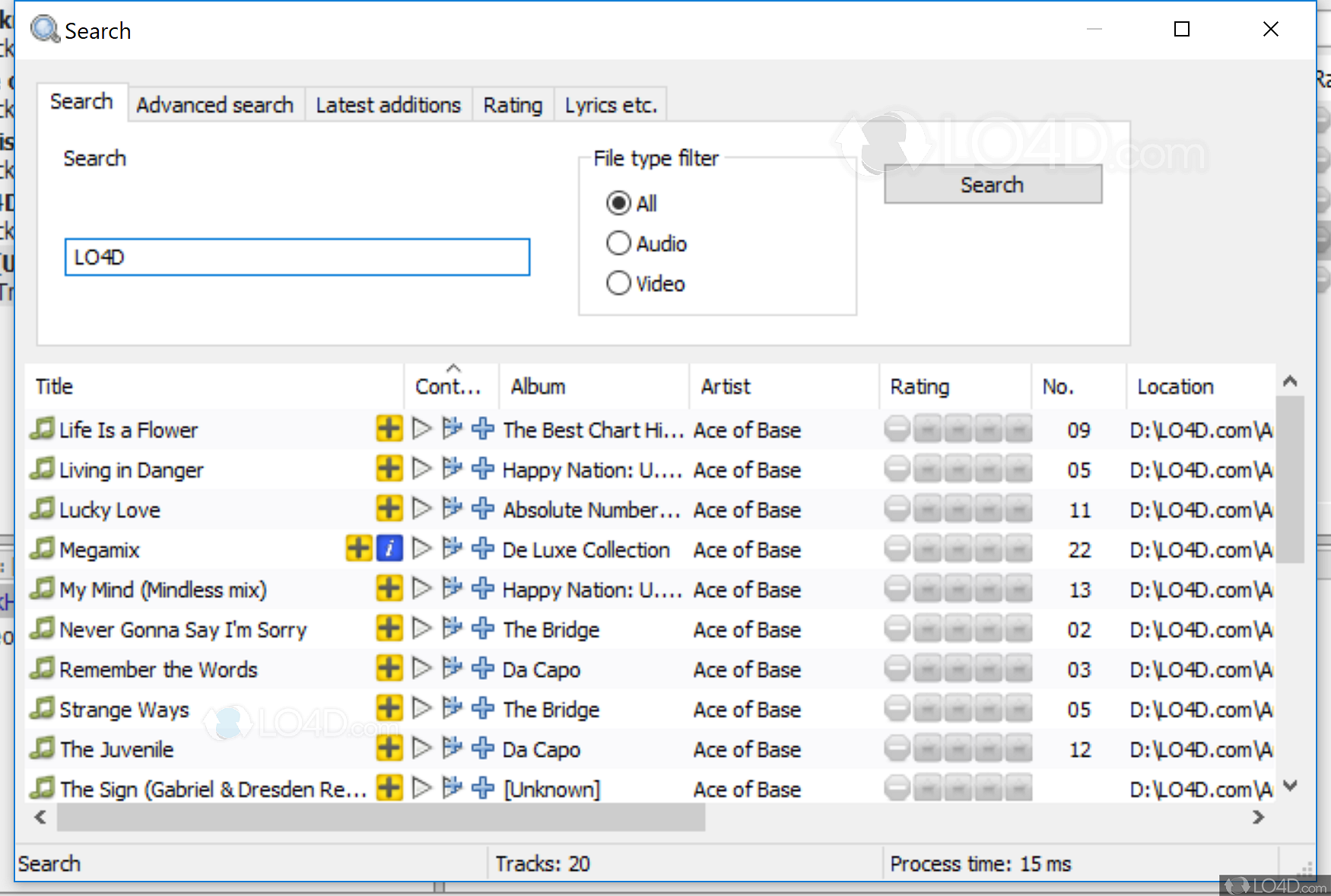Click yellow plus icon for Life Is a Flower
This screenshot has width=1331, height=896.
point(389,429)
